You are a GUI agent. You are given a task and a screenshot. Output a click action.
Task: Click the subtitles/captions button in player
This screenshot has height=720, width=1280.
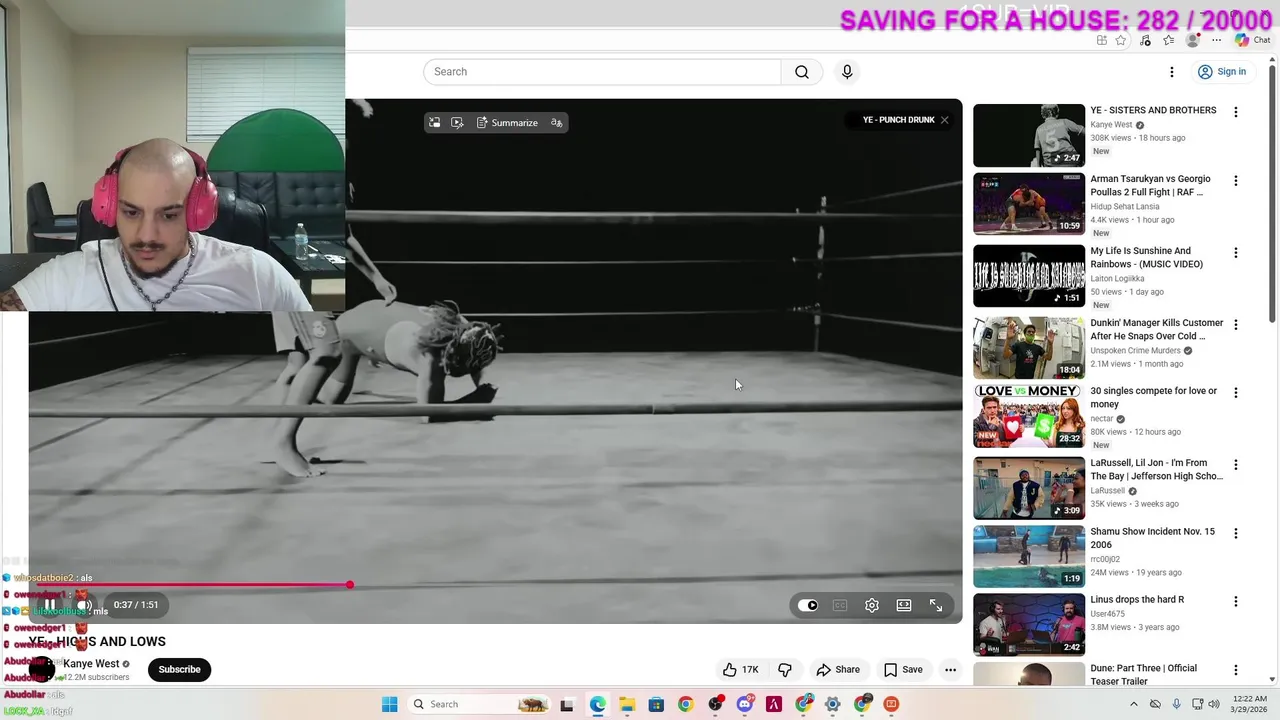tap(840, 605)
